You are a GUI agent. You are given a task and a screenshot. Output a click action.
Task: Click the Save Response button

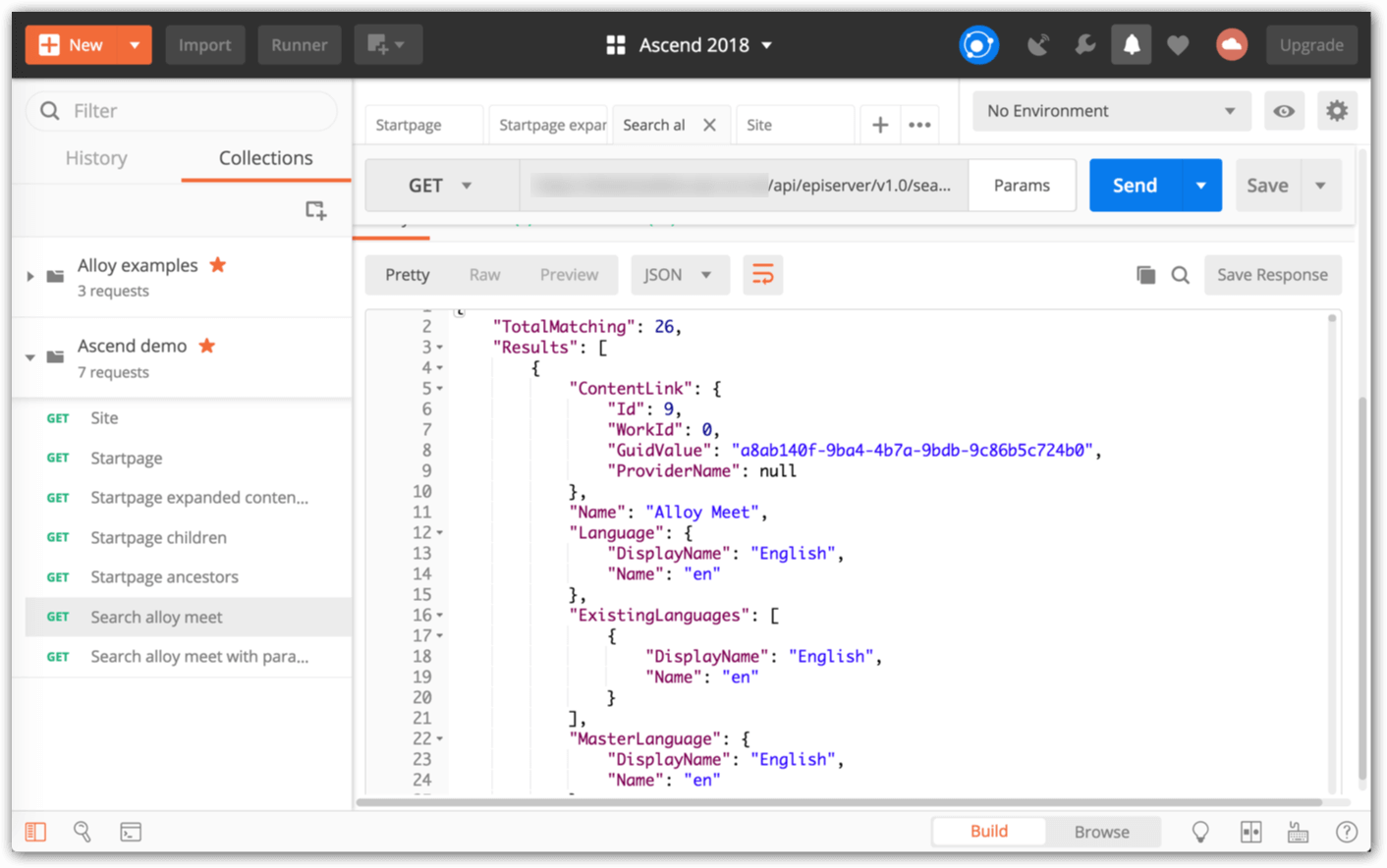click(1272, 275)
